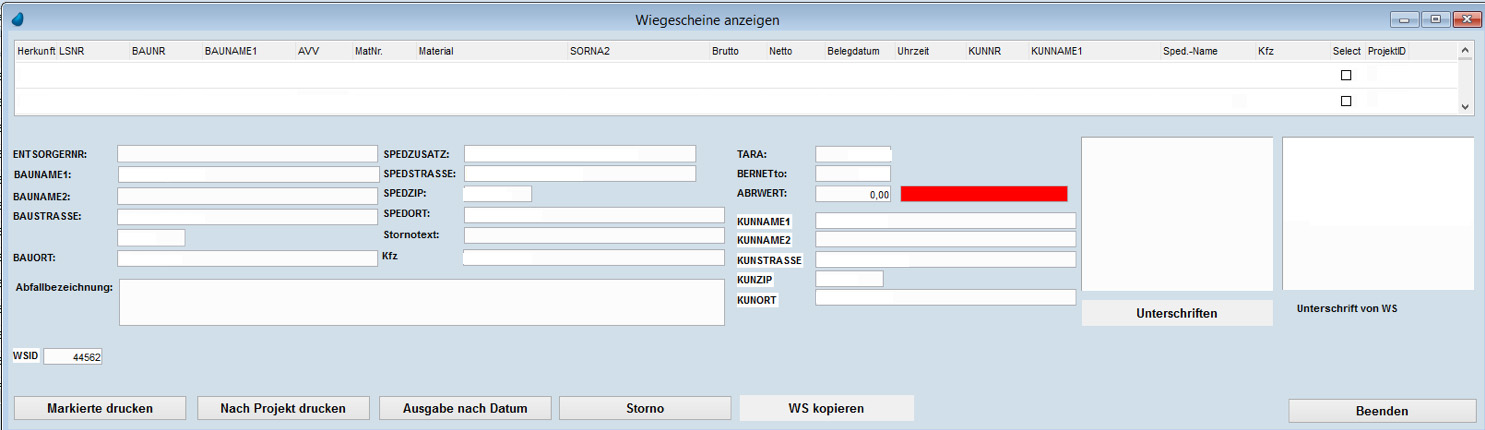Click Nach Projekt drucken
Viewport: 1485px width, 430px height.
(x=283, y=408)
